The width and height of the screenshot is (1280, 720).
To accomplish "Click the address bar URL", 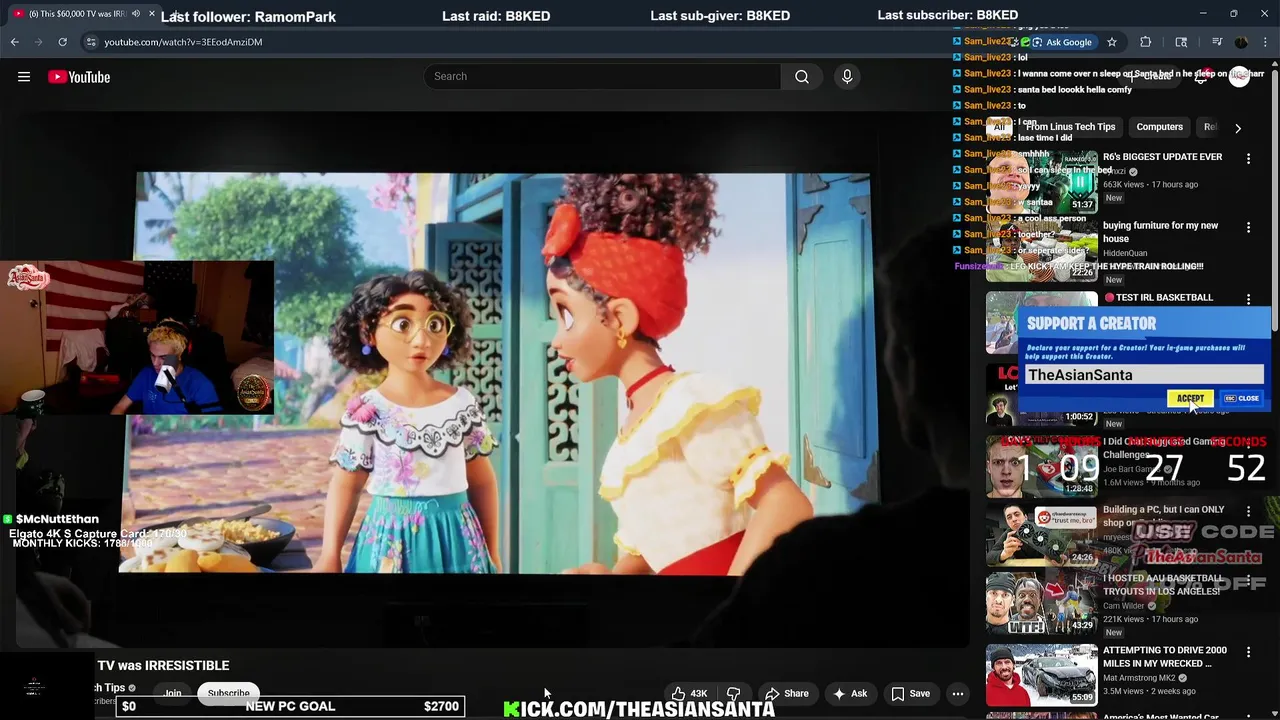I will coord(183,42).
